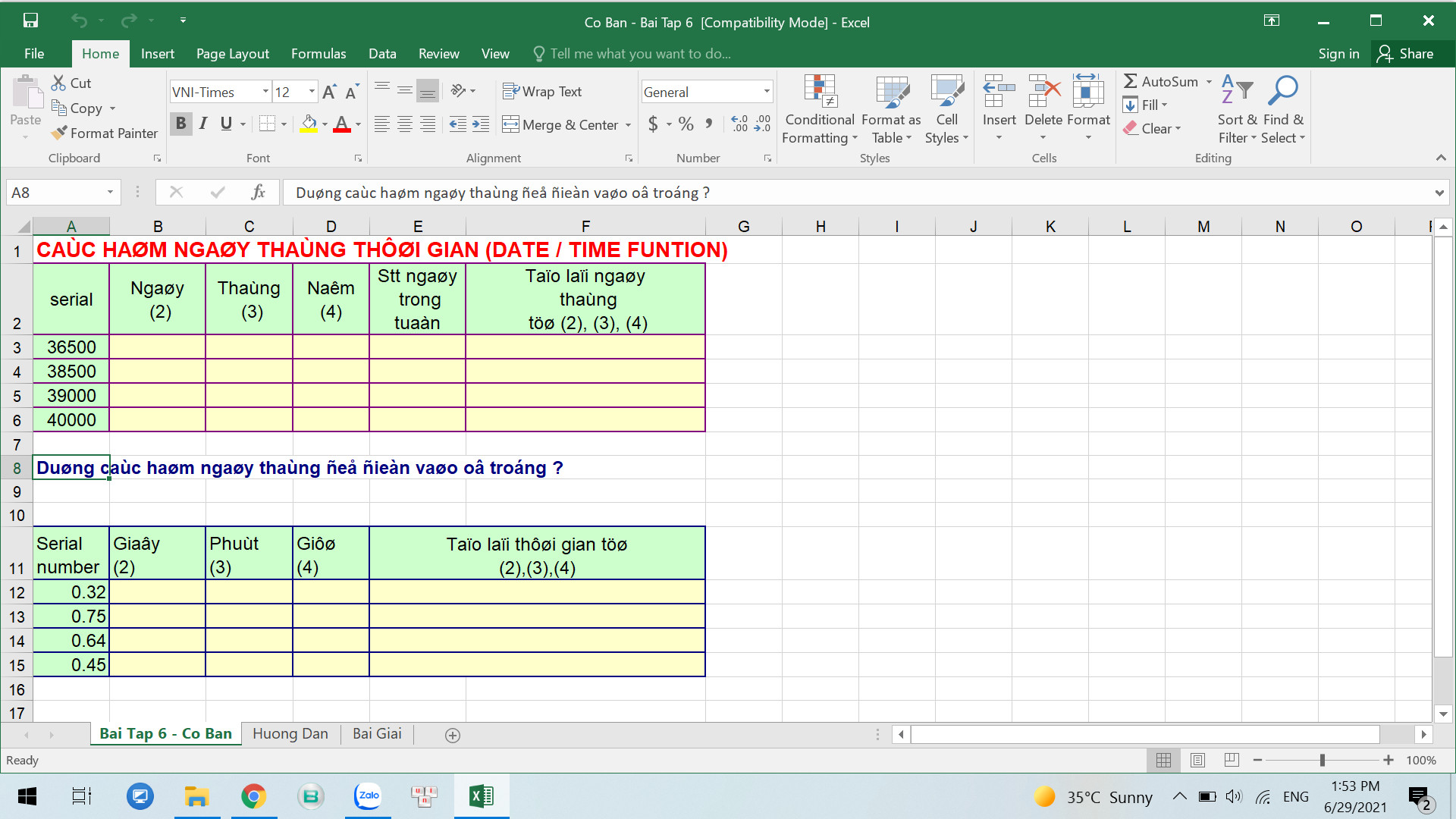Toggle Bold formatting button

(x=180, y=124)
